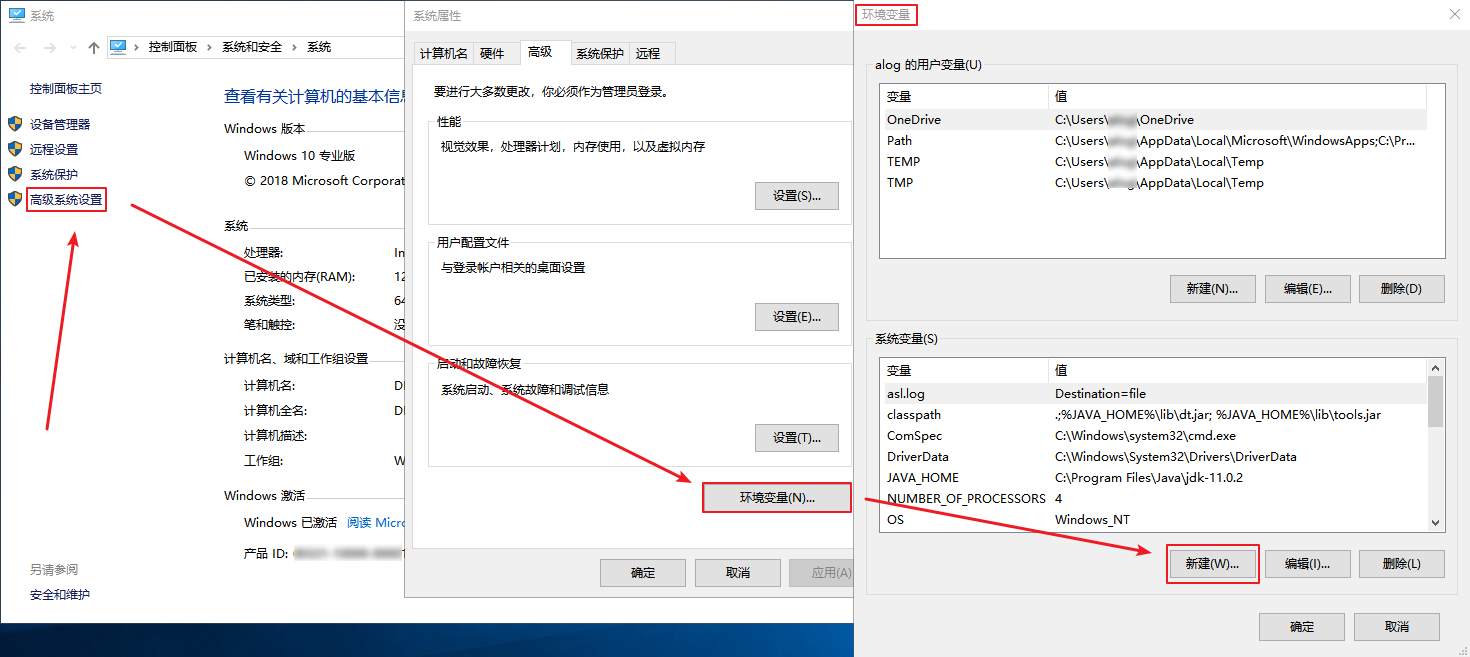Click 新建(W) under system variables

point(1212,563)
